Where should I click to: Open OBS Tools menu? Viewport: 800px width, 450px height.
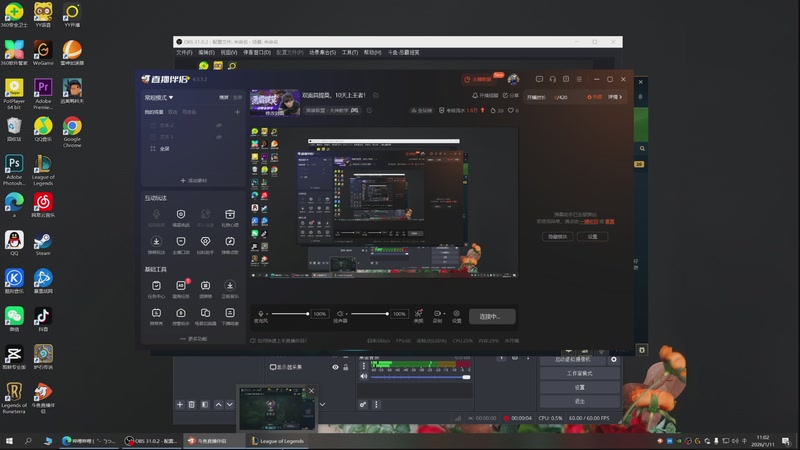click(x=349, y=53)
